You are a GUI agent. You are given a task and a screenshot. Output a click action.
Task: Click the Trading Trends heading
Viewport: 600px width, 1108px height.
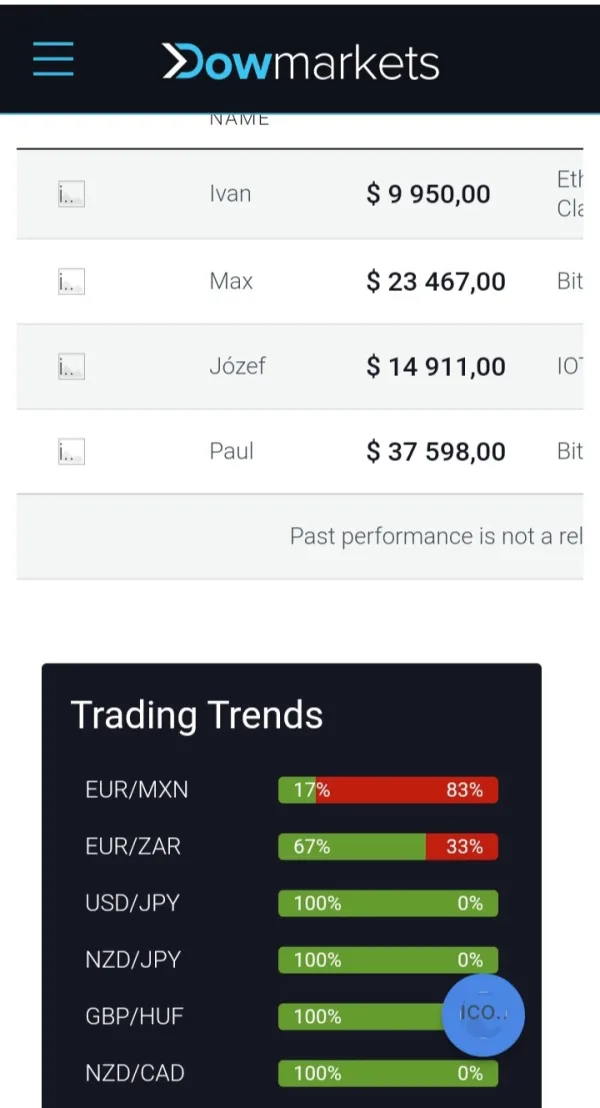(x=197, y=716)
